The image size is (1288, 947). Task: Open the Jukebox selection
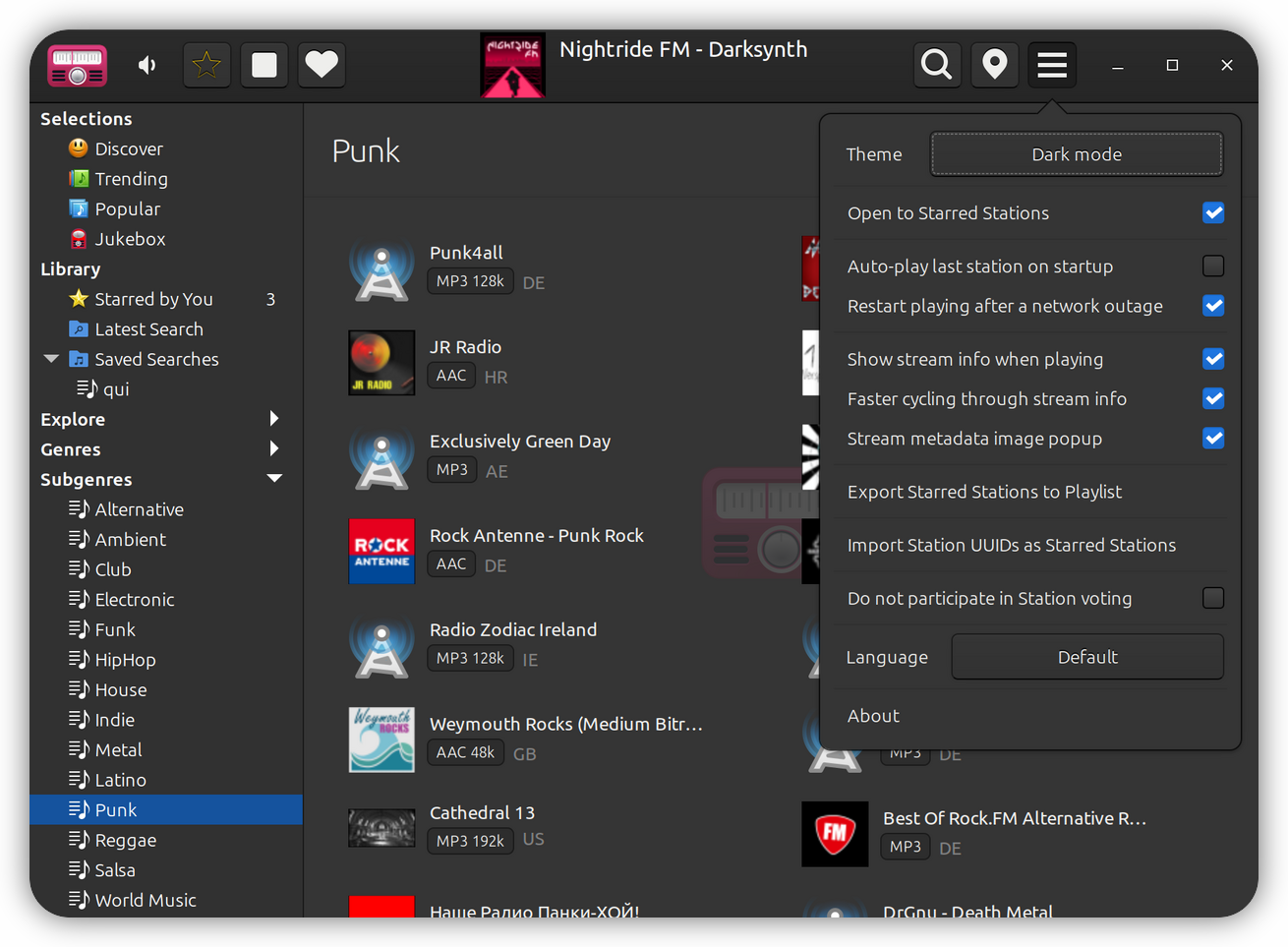130,239
